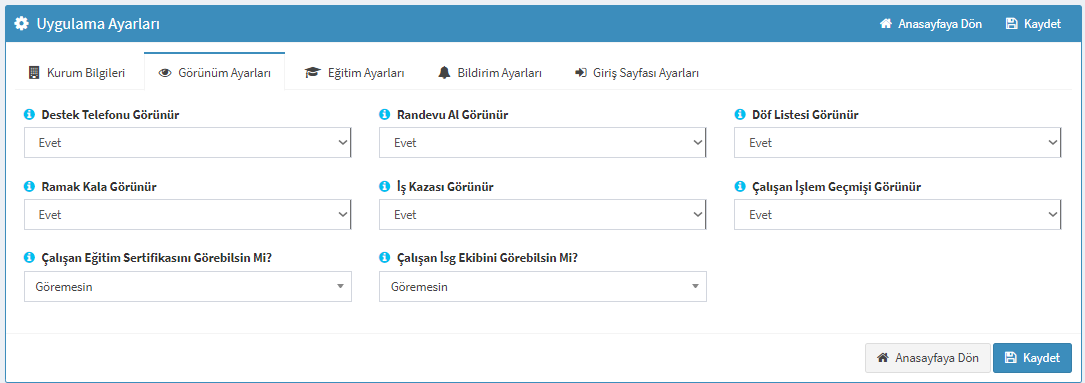Screen dimensions: 1085x383
Task: Expand the Randevu Al Görünür select box
Action: coord(542,143)
